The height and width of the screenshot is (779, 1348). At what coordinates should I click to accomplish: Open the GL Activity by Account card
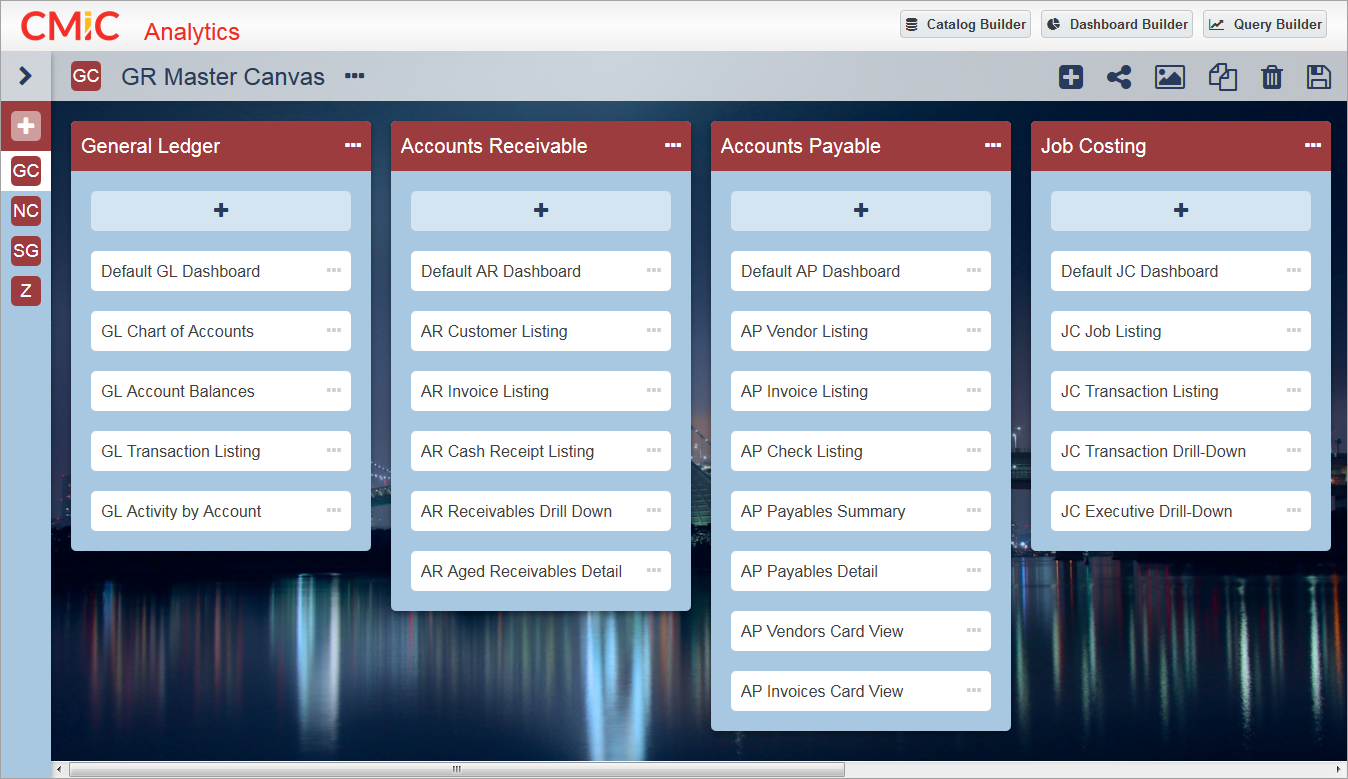221,511
